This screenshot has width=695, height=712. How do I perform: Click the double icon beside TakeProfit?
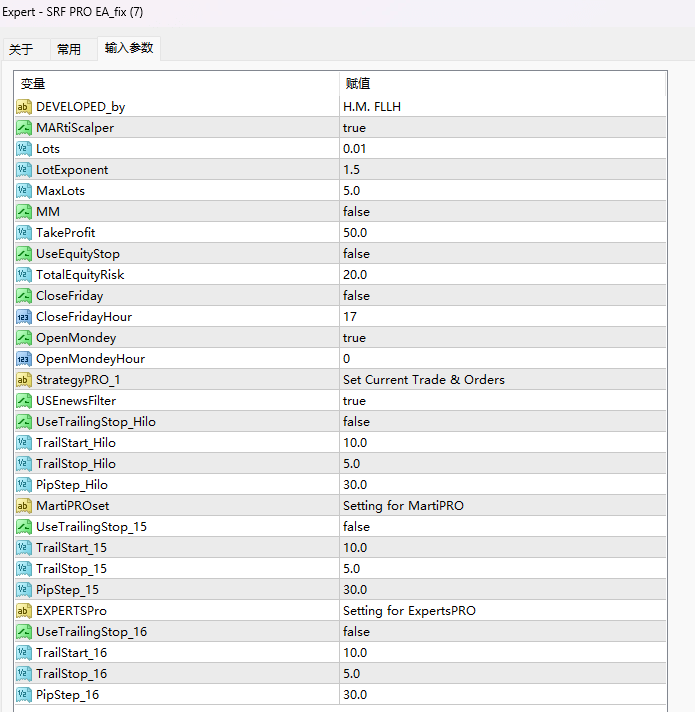coord(24,232)
